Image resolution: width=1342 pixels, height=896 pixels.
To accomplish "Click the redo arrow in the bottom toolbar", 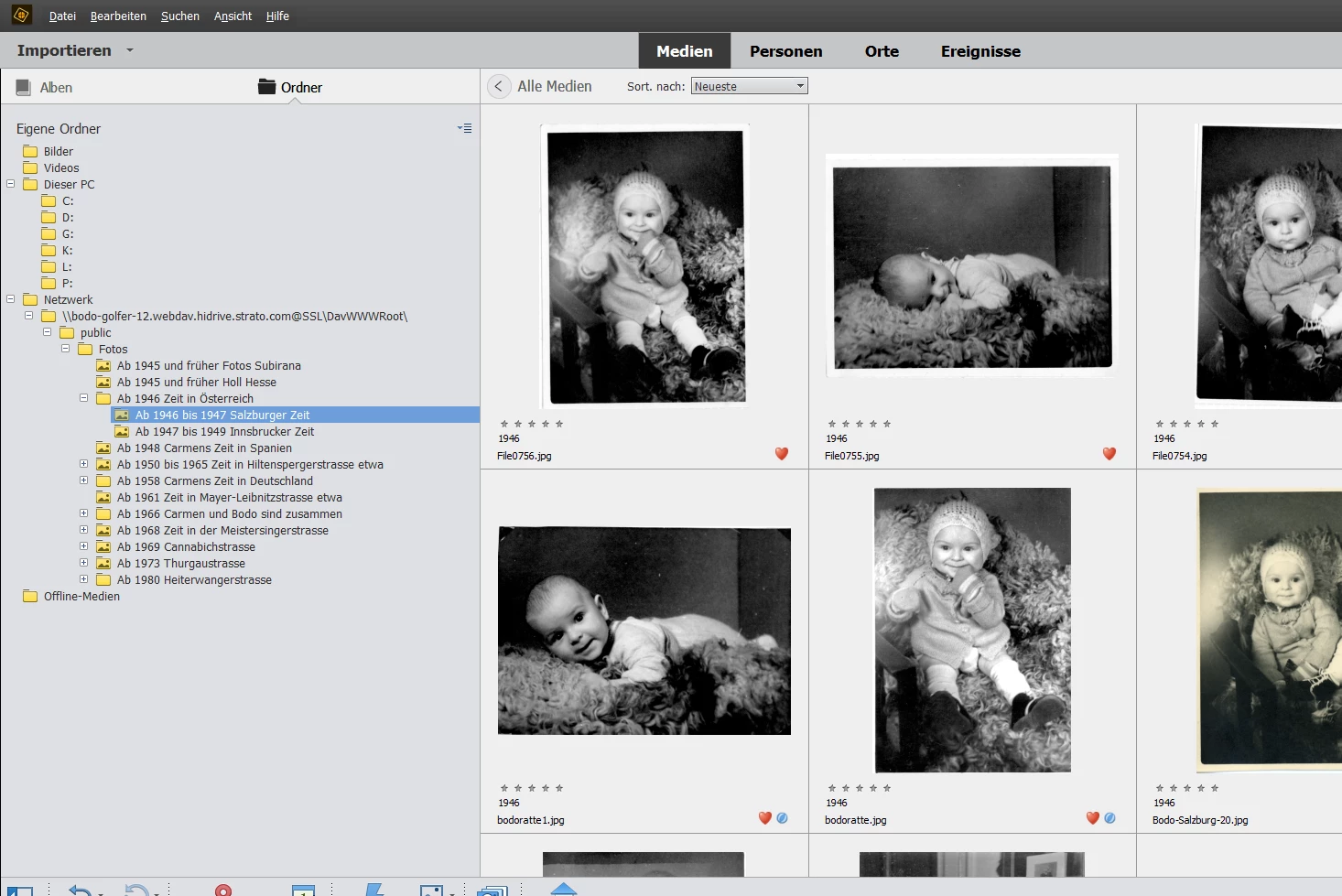I will coord(135,891).
